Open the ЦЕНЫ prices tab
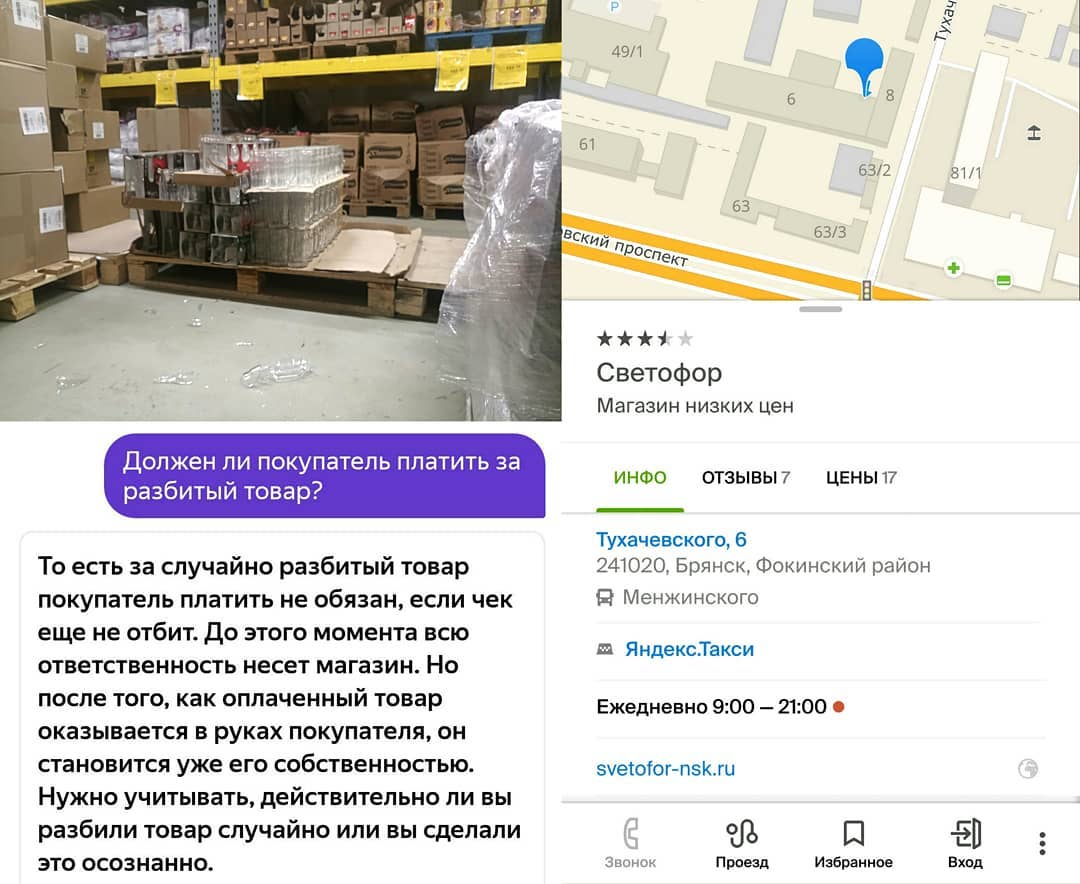Screen dimensions: 1080x884 [861, 477]
